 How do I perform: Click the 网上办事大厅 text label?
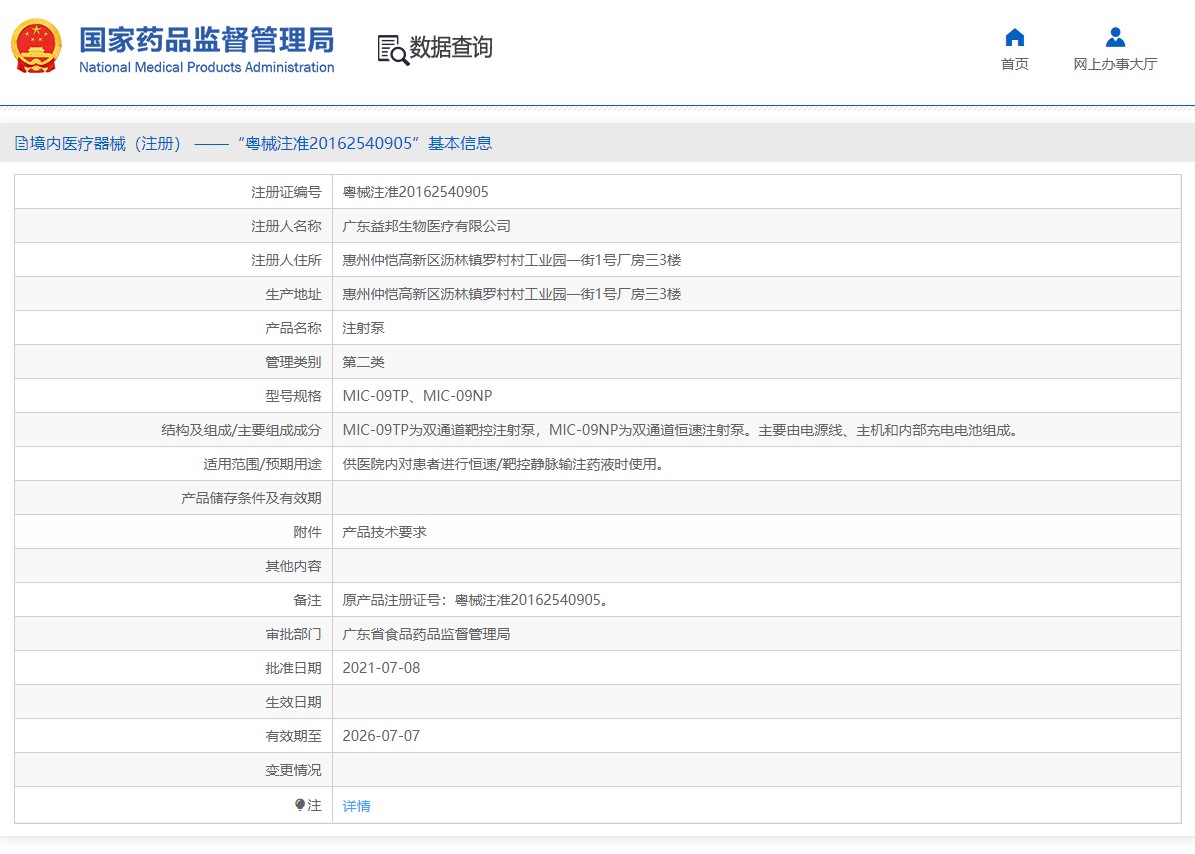click(x=1115, y=64)
